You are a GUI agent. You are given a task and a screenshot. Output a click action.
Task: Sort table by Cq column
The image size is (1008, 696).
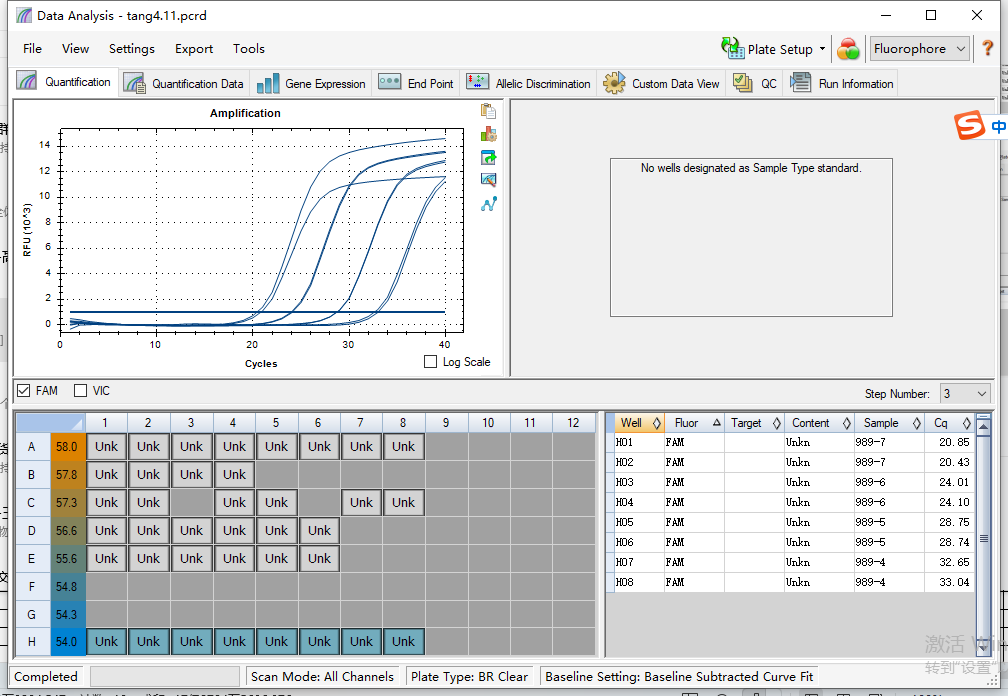pyautogui.click(x=950, y=423)
